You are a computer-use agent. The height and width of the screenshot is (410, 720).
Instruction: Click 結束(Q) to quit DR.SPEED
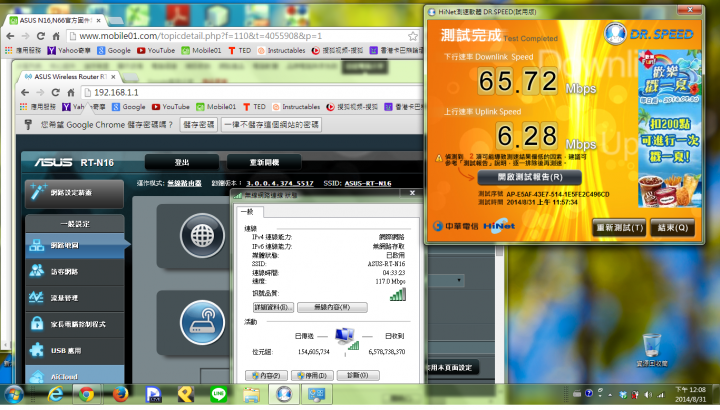(x=673, y=228)
